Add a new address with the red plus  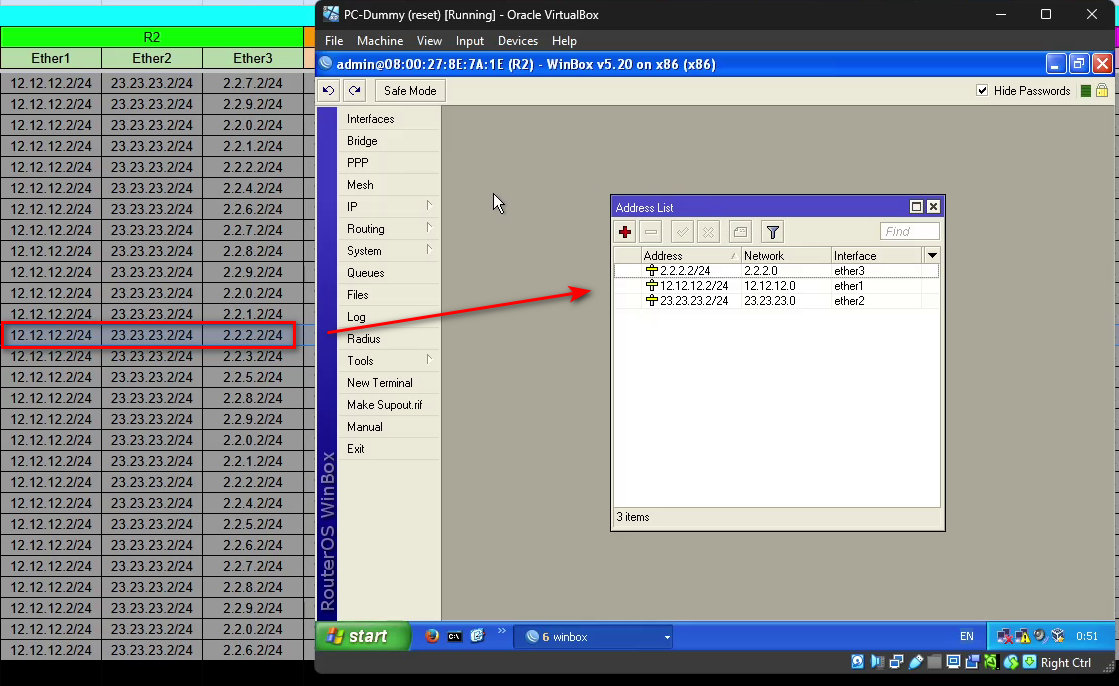(625, 232)
